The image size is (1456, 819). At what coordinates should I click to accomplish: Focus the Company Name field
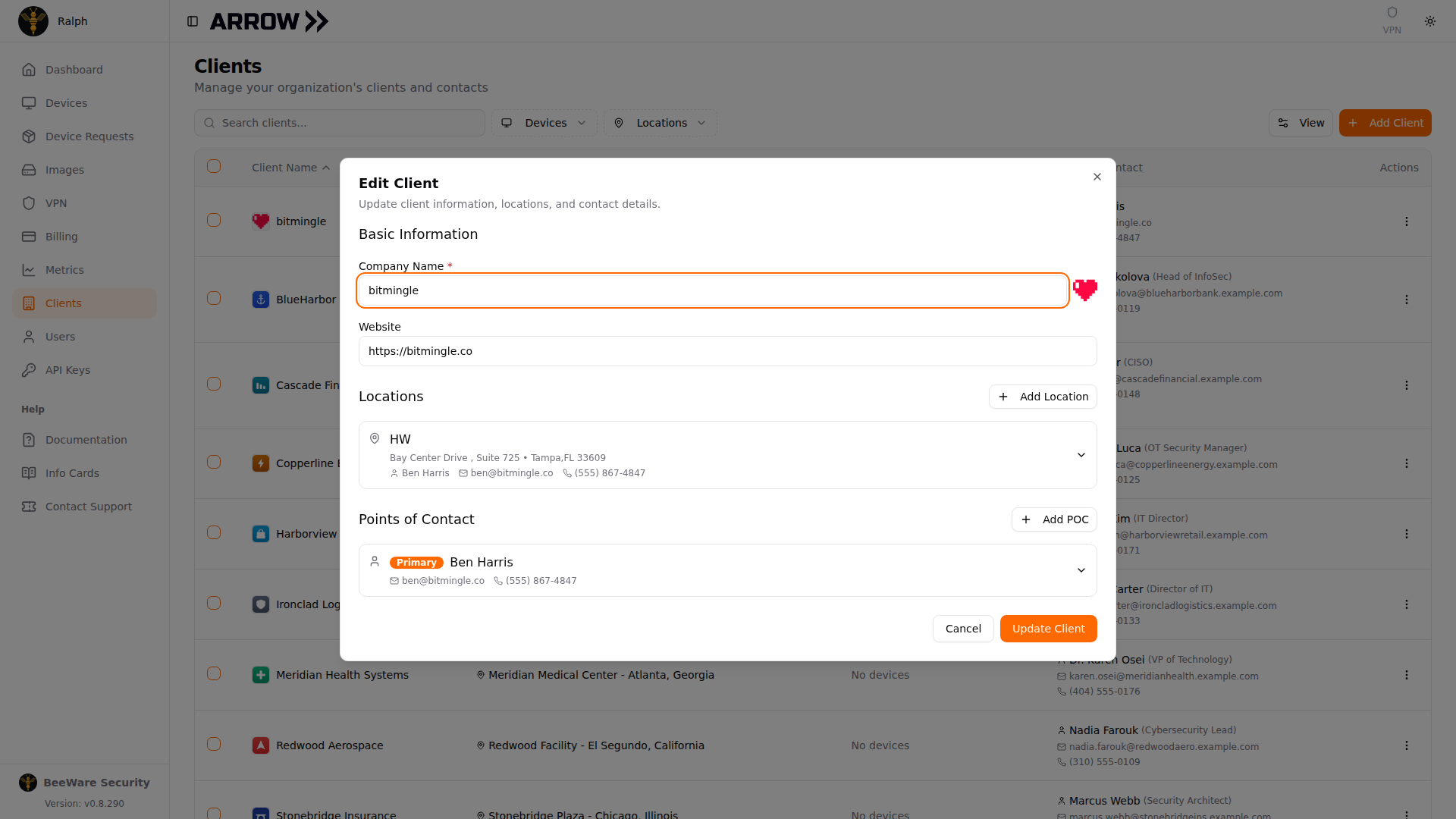(712, 290)
